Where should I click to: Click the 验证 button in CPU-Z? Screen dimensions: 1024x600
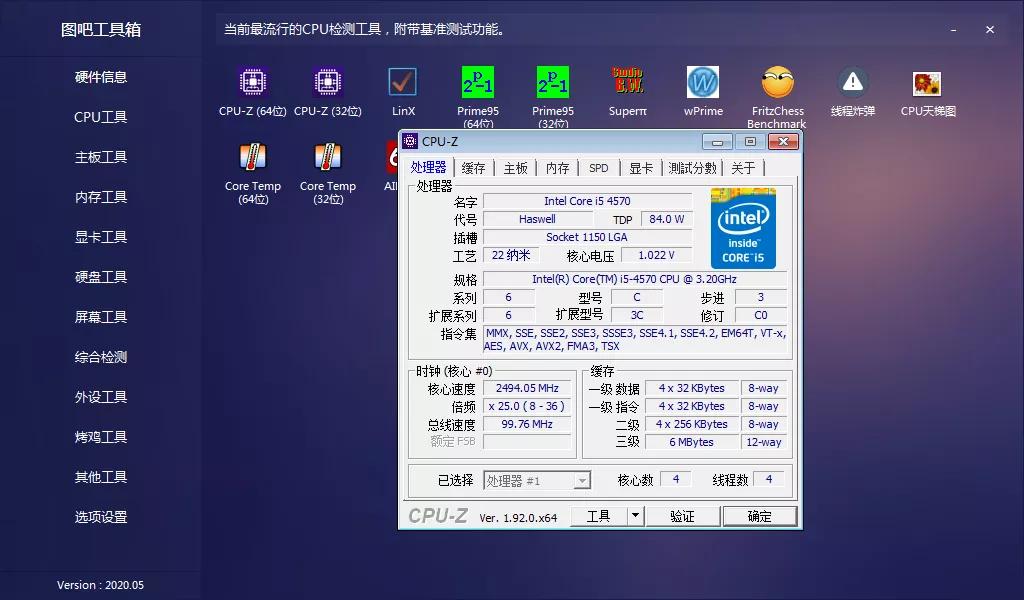682,515
